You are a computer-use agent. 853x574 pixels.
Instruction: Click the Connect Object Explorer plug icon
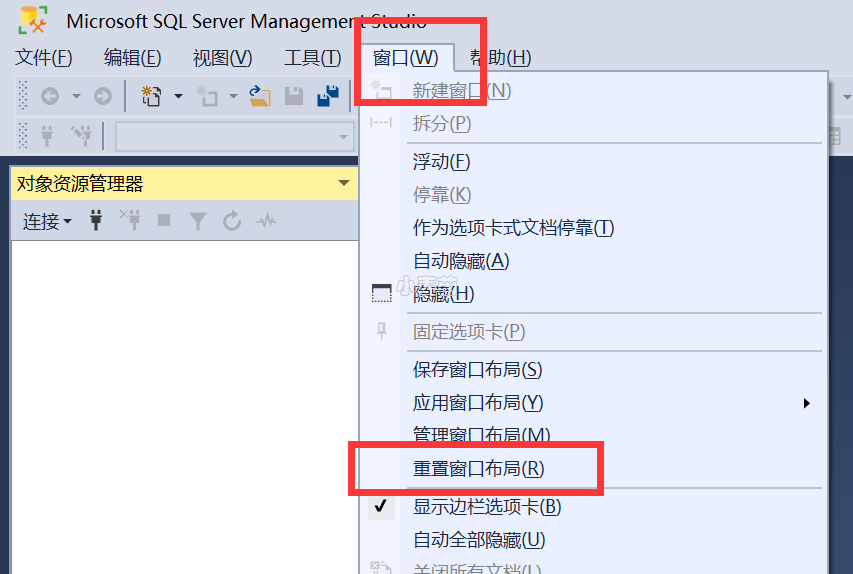(96, 221)
